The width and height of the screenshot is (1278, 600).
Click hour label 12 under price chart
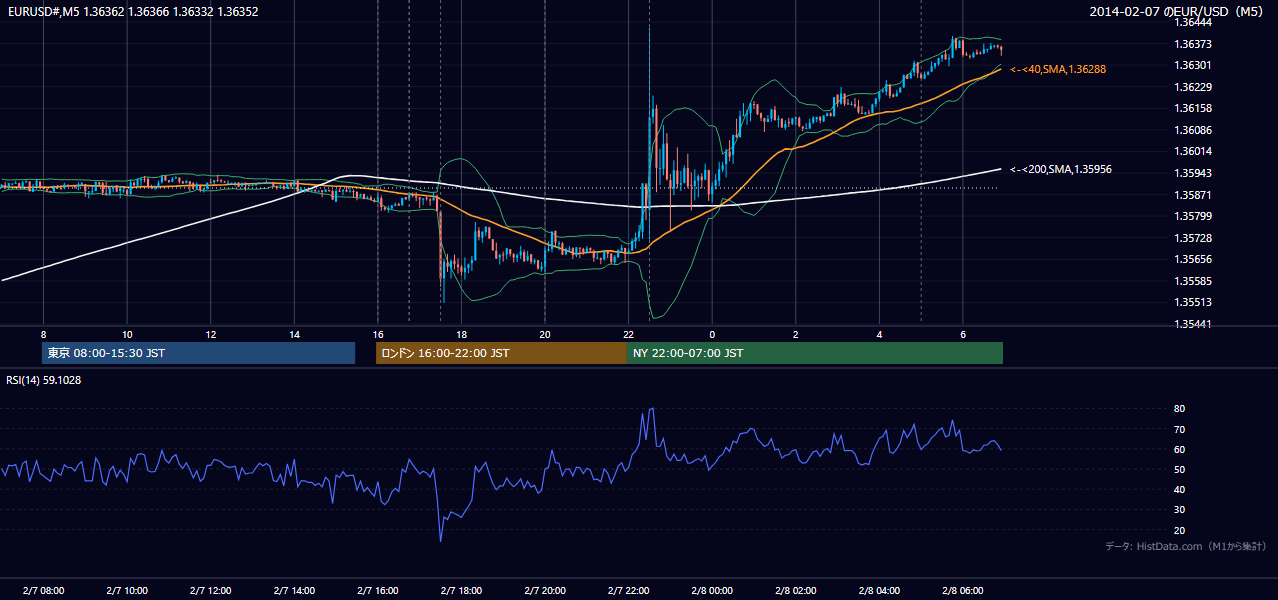point(211,334)
